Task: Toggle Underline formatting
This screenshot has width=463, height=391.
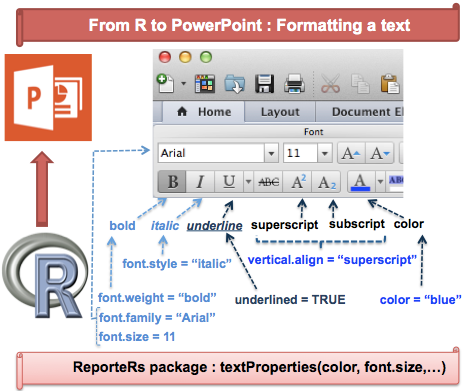Action: point(229,182)
